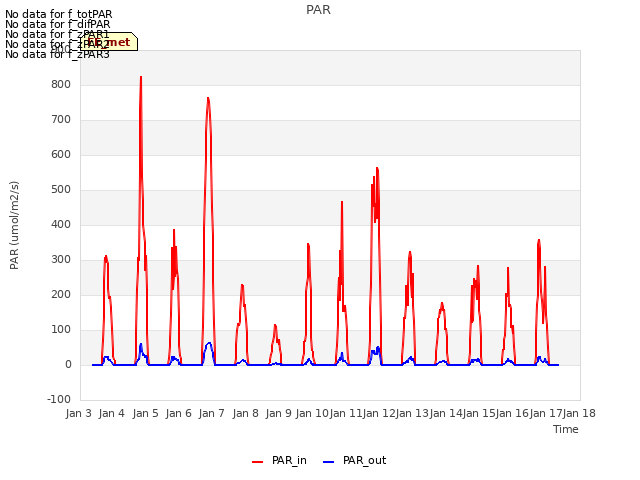
Task: Click the y-axis tick label 0
Action: tap(68, 364)
